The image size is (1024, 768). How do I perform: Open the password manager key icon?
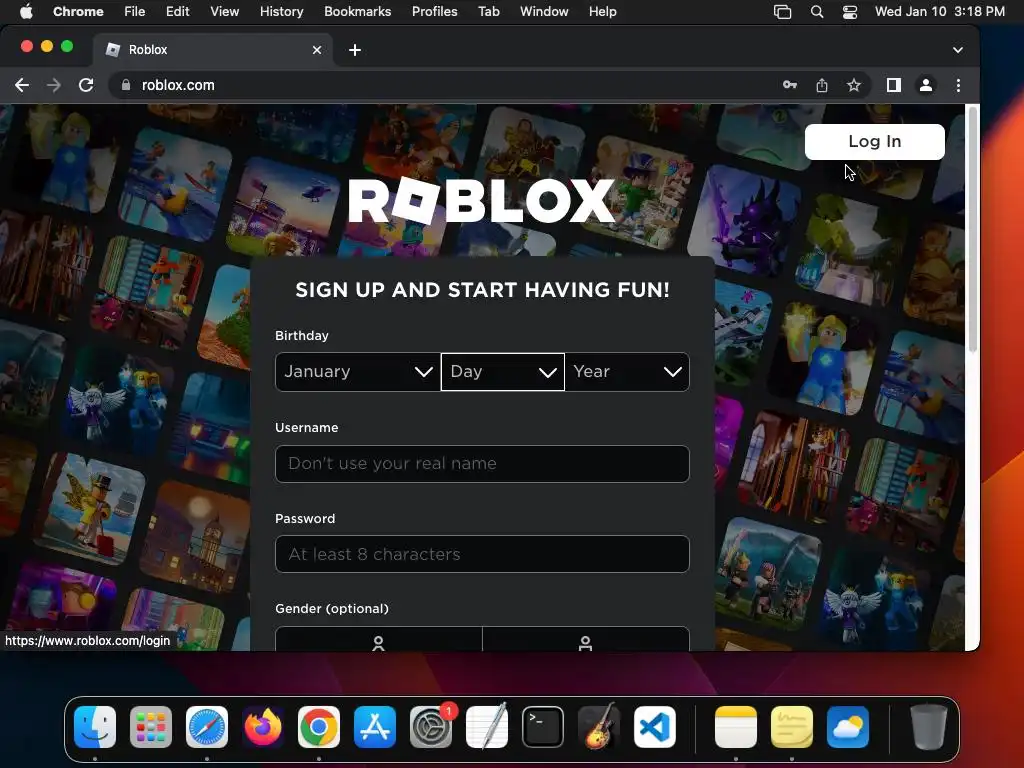click(790, 85)
